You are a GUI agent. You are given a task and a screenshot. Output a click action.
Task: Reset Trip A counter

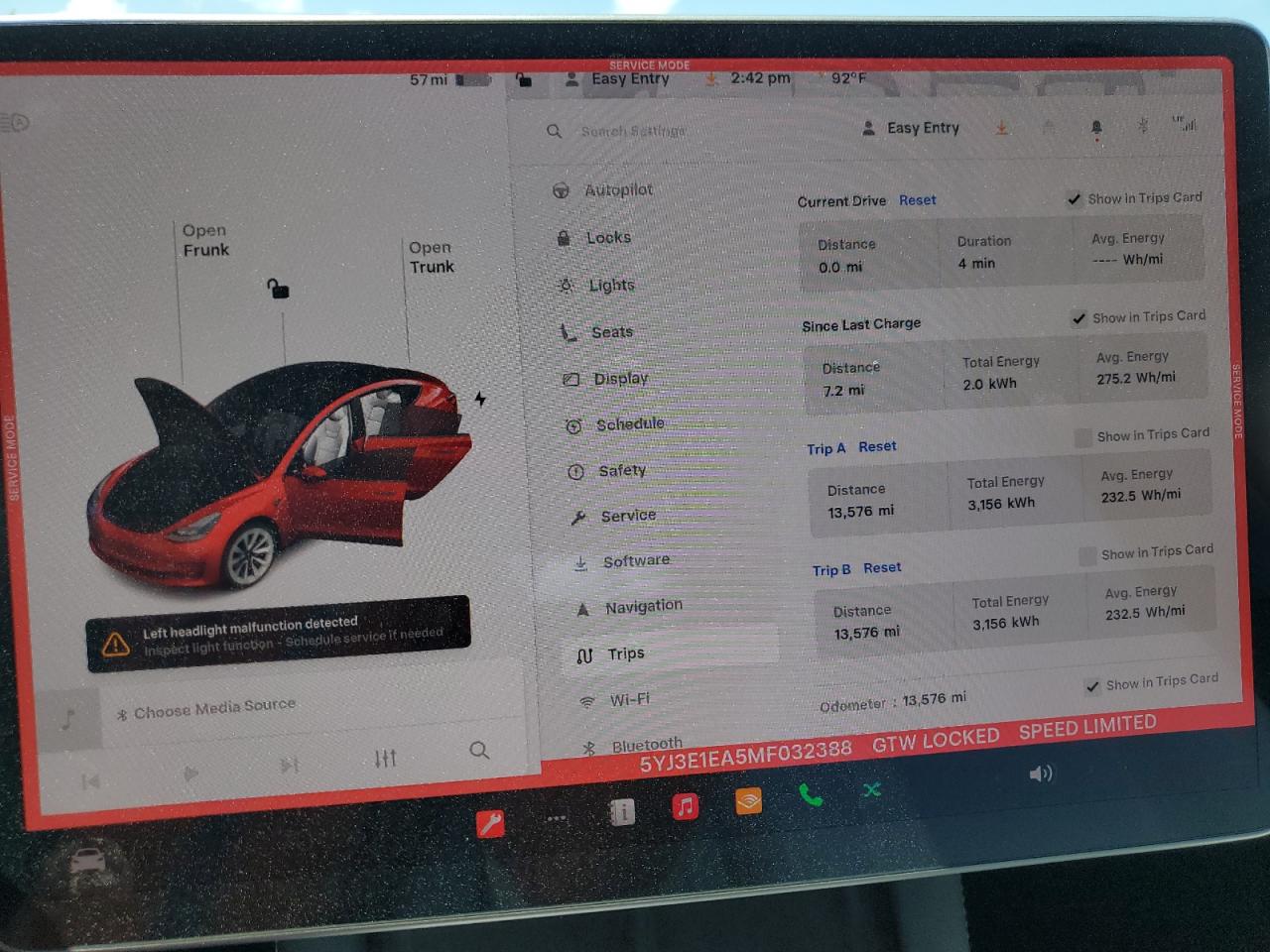[x=877, y=446]
